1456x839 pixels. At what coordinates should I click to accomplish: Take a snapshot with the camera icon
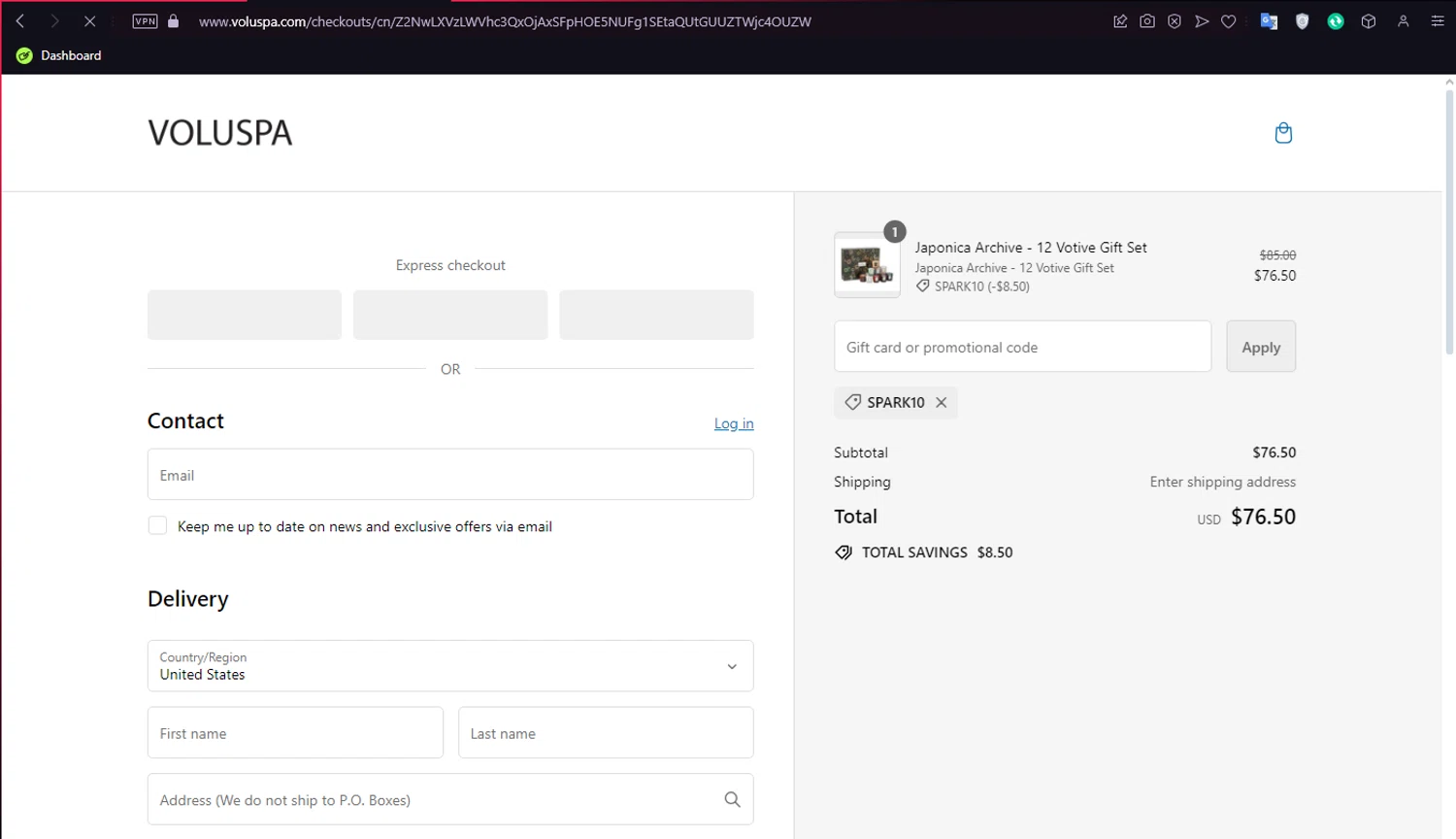(x=1147, y=21)
